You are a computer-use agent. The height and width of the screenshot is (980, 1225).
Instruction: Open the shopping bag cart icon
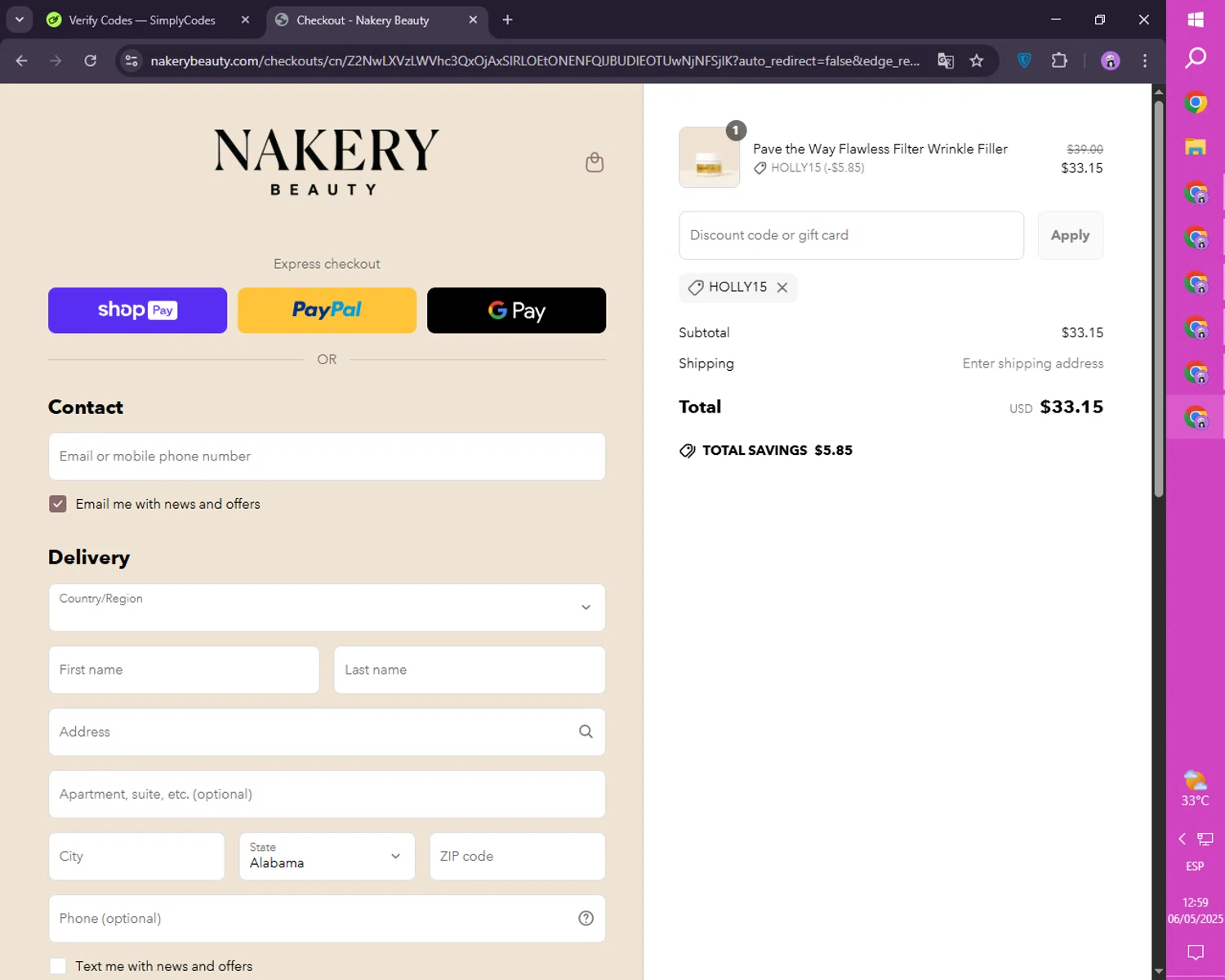pos(595,163)
